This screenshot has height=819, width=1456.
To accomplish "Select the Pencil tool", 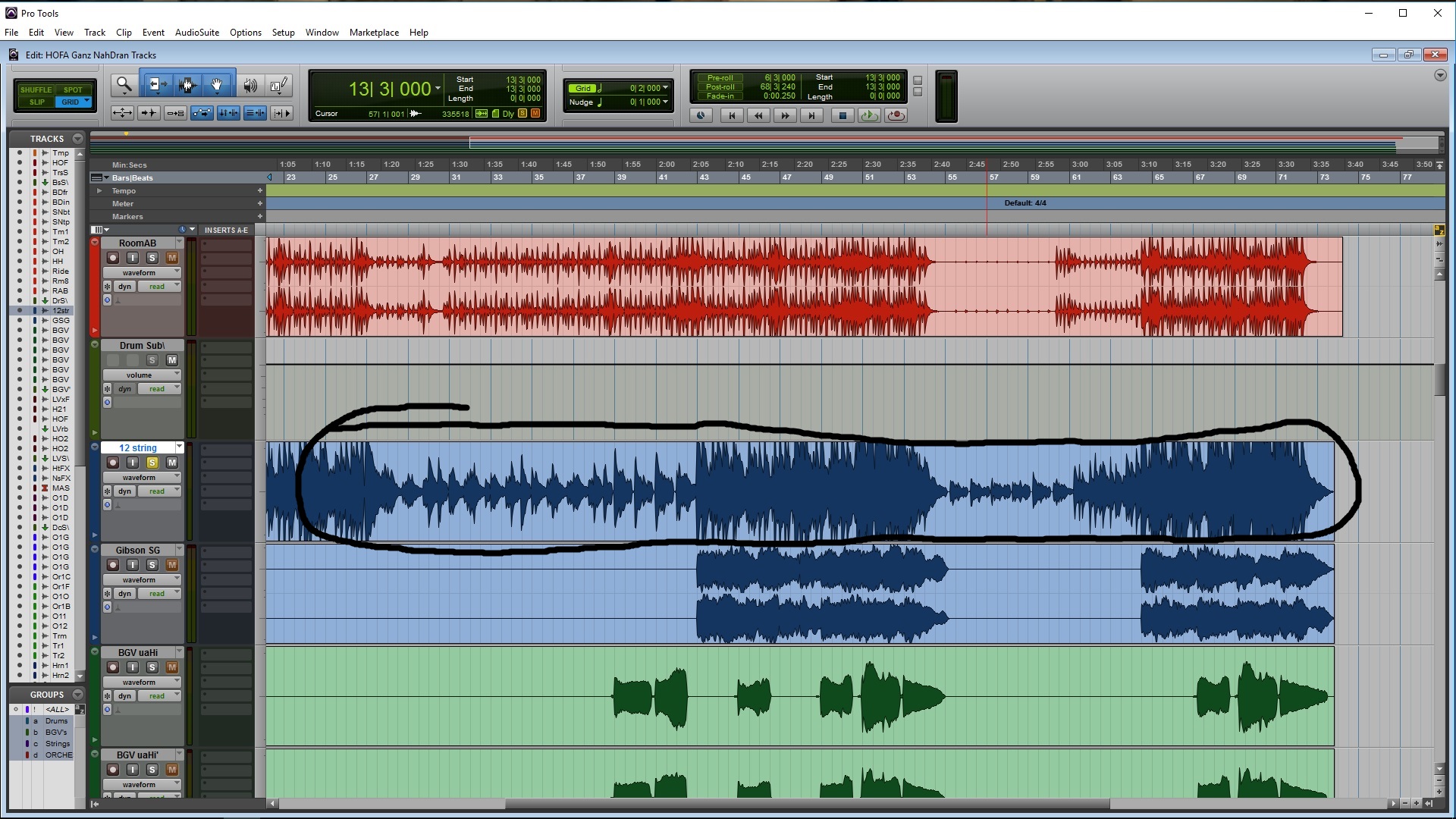I will coord(278,85).
